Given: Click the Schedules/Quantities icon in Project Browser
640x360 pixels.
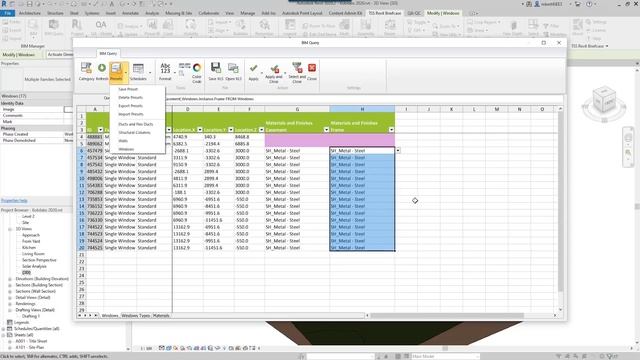Looking at the screenshot, I should point(9,329).
